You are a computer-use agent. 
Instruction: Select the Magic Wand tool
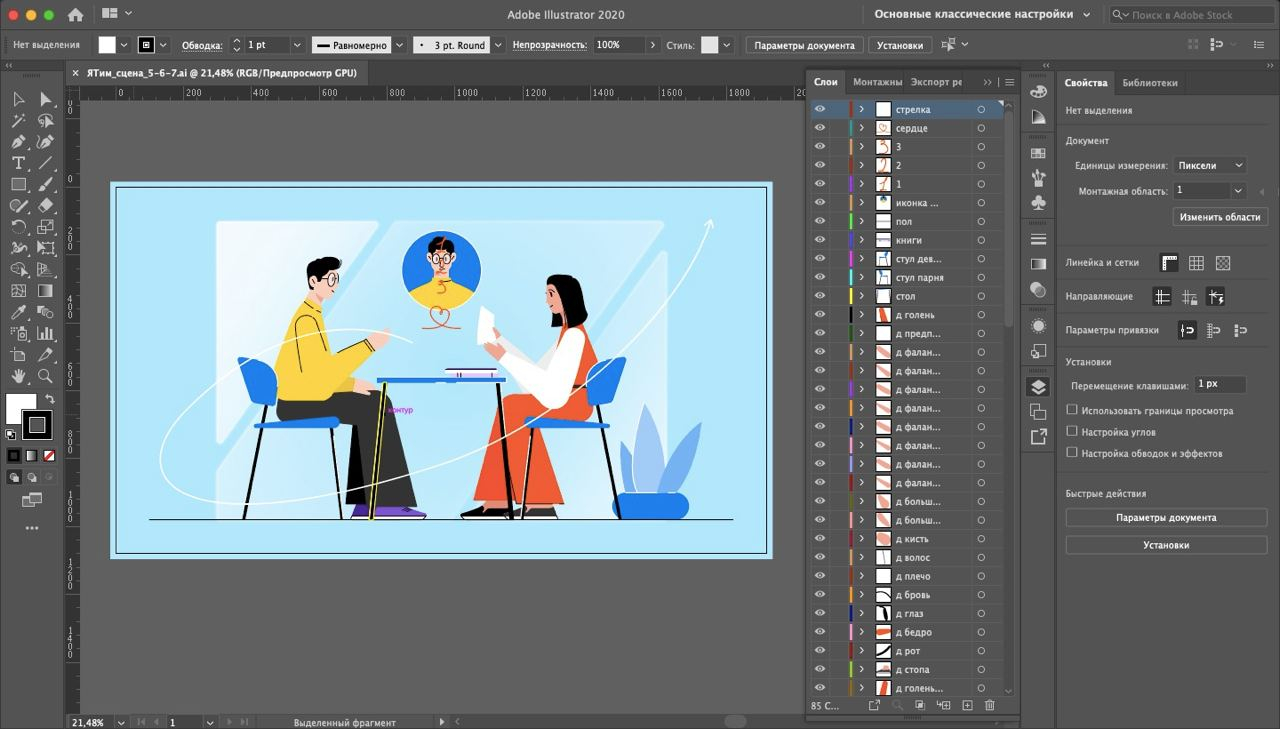pos(18,120)
